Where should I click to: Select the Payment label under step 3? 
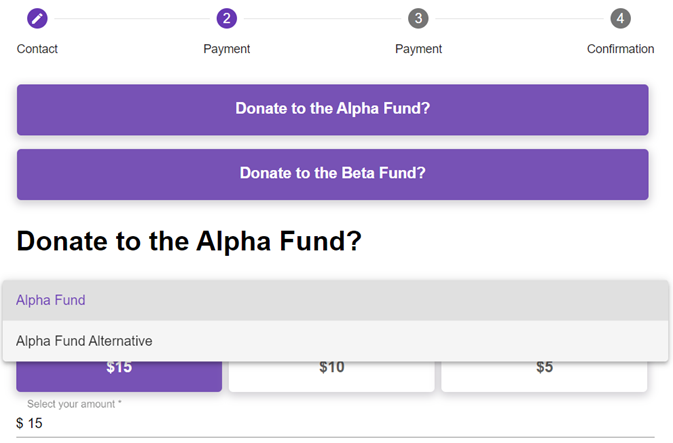pyautogui.click(x=418, y=49)
